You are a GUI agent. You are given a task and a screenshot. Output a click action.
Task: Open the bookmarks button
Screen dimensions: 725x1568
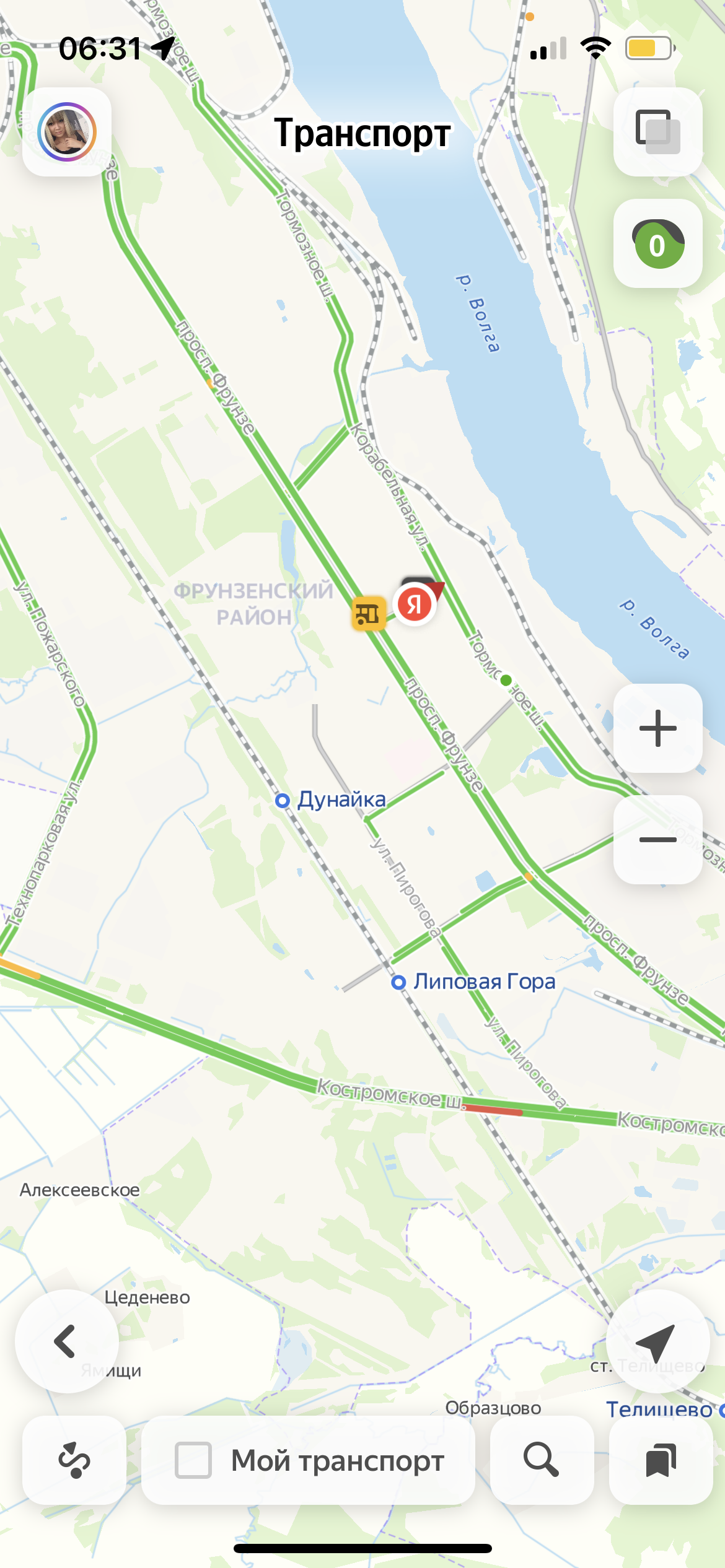[661, 1460]
